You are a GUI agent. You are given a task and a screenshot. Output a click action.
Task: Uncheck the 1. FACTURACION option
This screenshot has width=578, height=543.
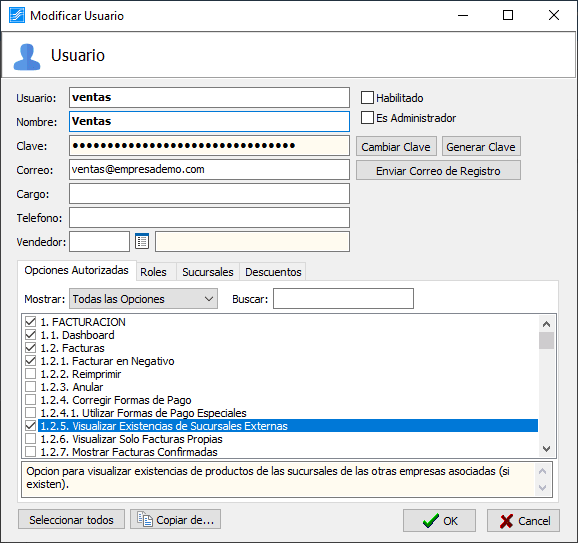point(31,322)
